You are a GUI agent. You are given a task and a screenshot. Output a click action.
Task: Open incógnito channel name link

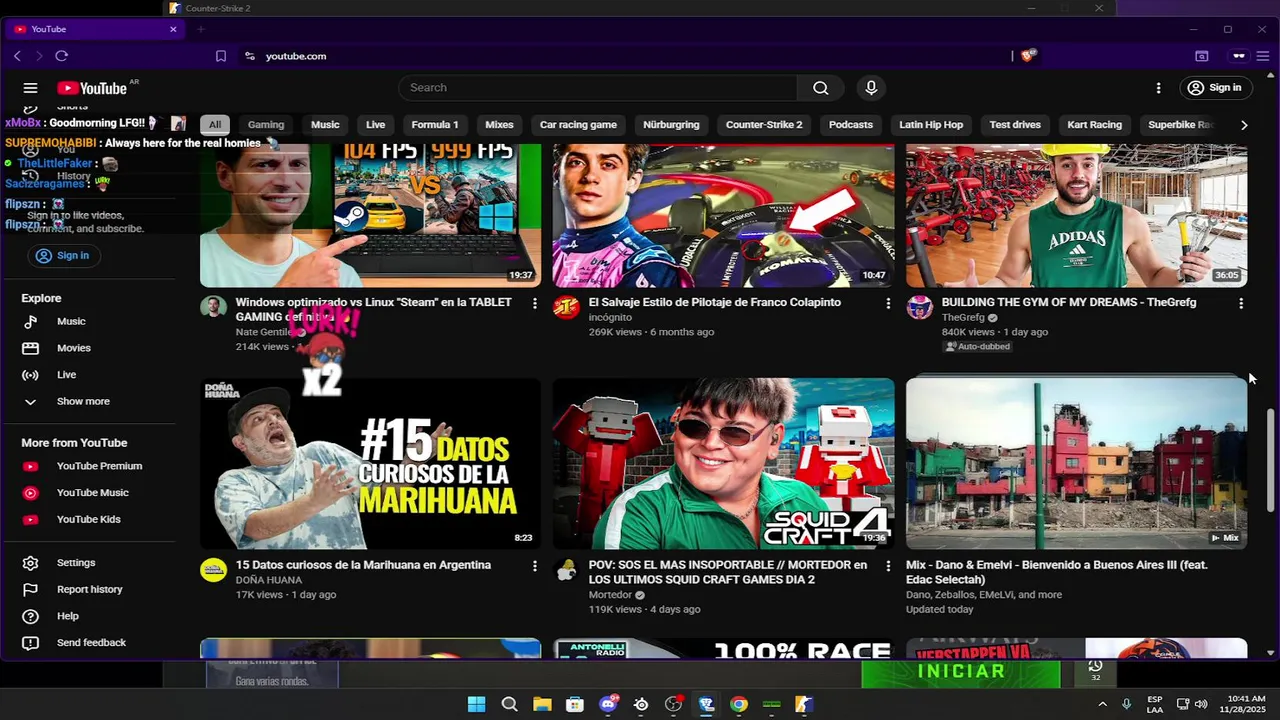(x=610, y=318)
